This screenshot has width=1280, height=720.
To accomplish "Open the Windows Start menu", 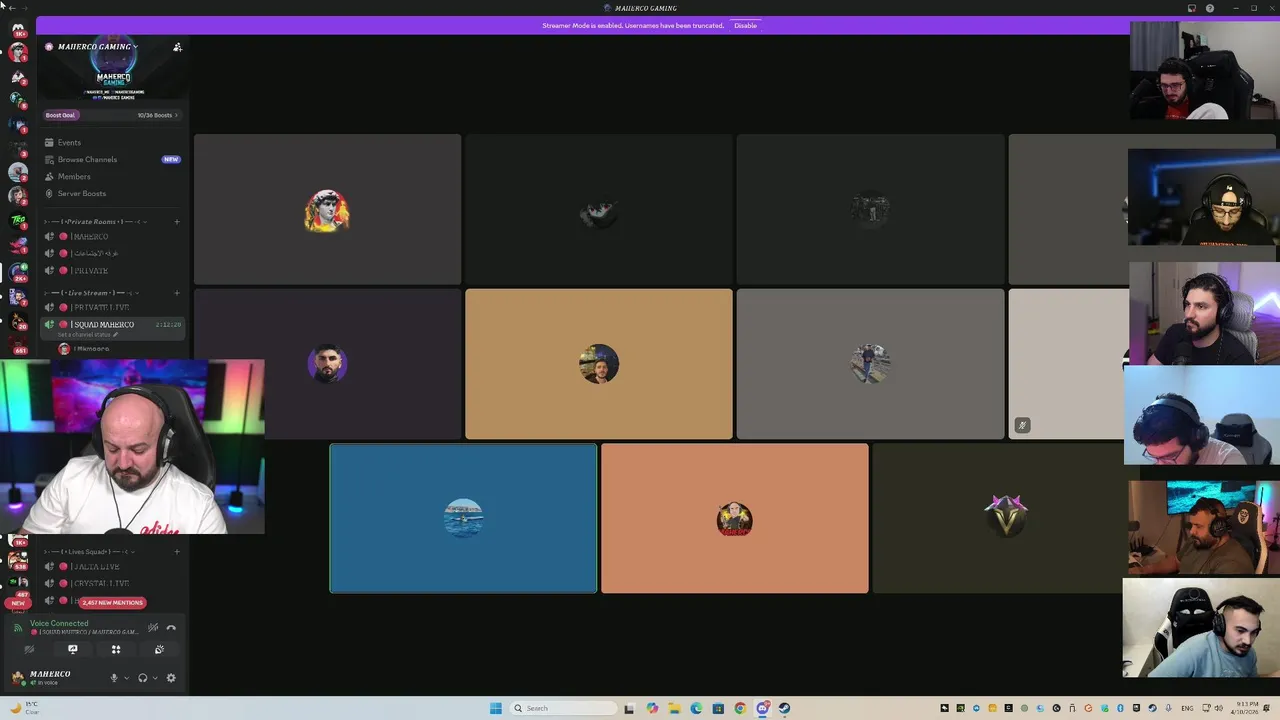I will tap(495, 708).
